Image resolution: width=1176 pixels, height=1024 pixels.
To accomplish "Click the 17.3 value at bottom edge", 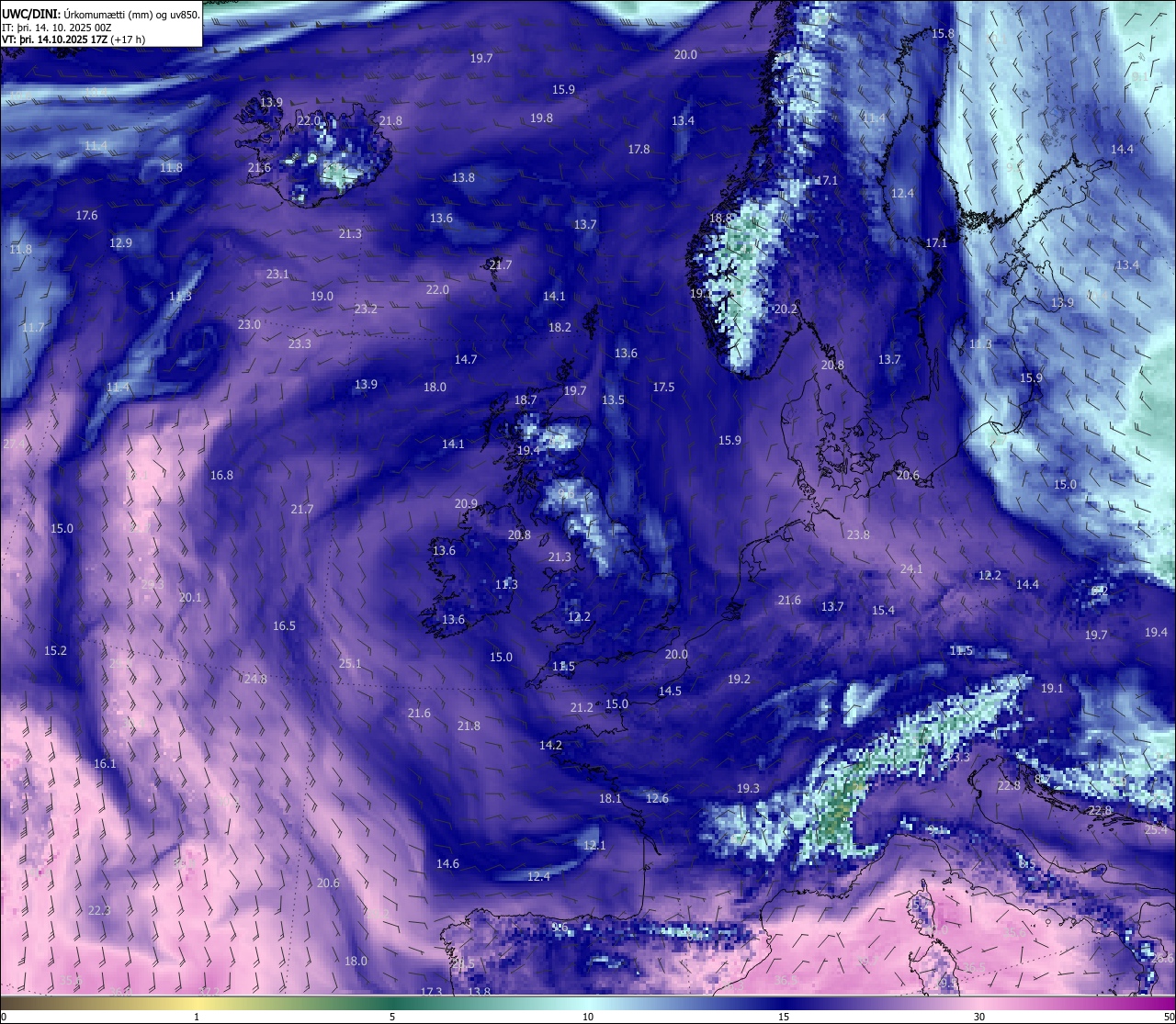I will click(431, 992).
